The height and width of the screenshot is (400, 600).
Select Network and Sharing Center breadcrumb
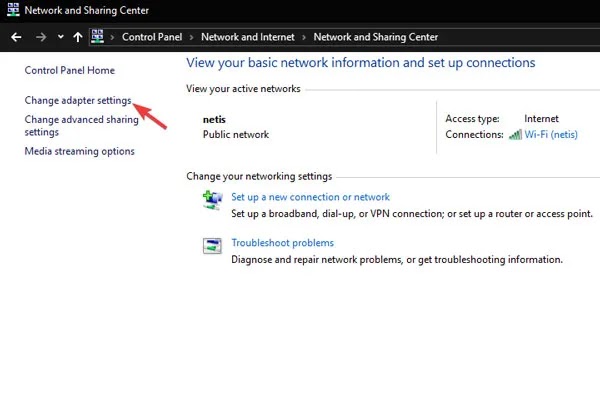[x=375, y=37]
